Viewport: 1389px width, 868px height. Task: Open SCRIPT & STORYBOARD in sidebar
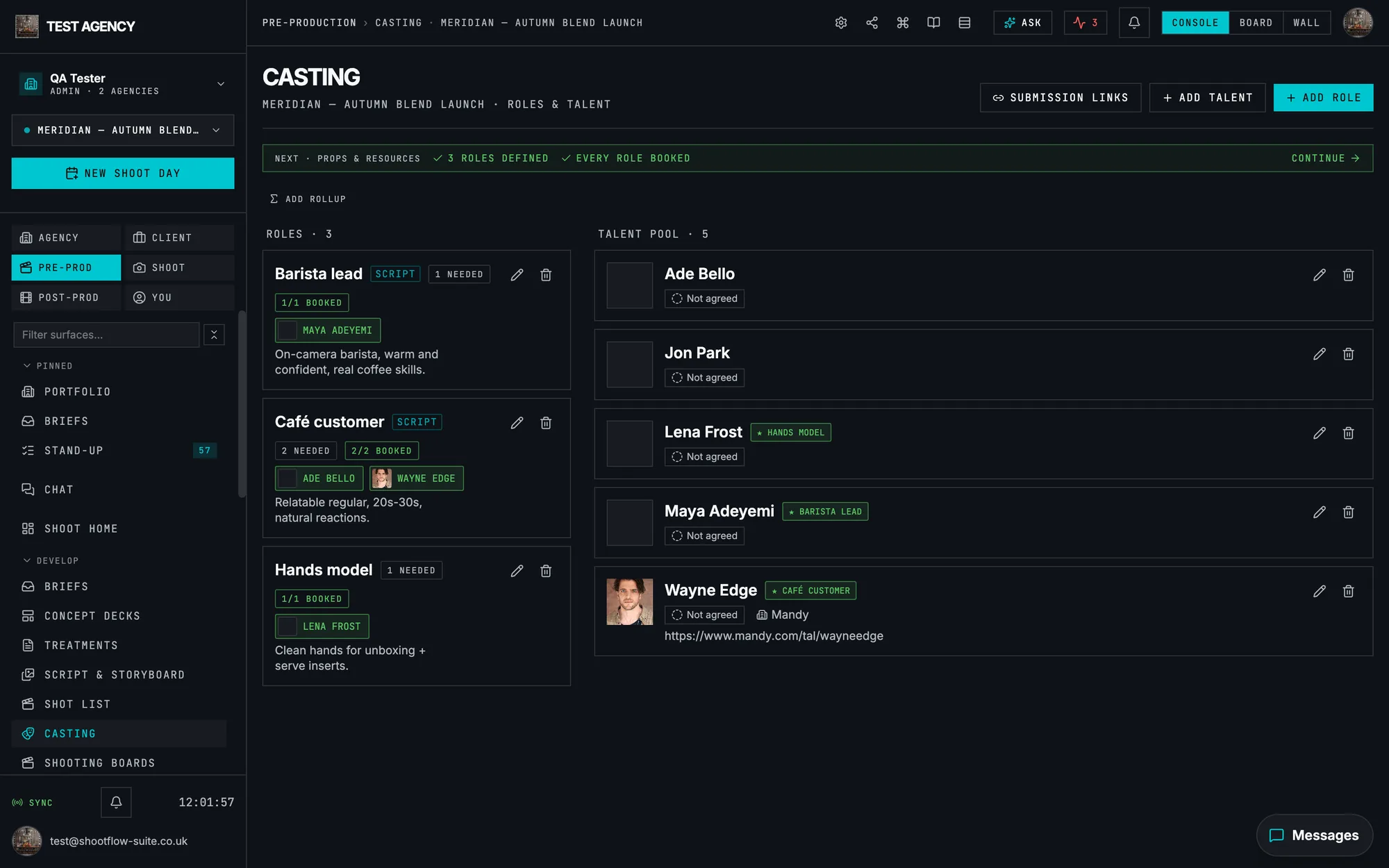[119, 675]
